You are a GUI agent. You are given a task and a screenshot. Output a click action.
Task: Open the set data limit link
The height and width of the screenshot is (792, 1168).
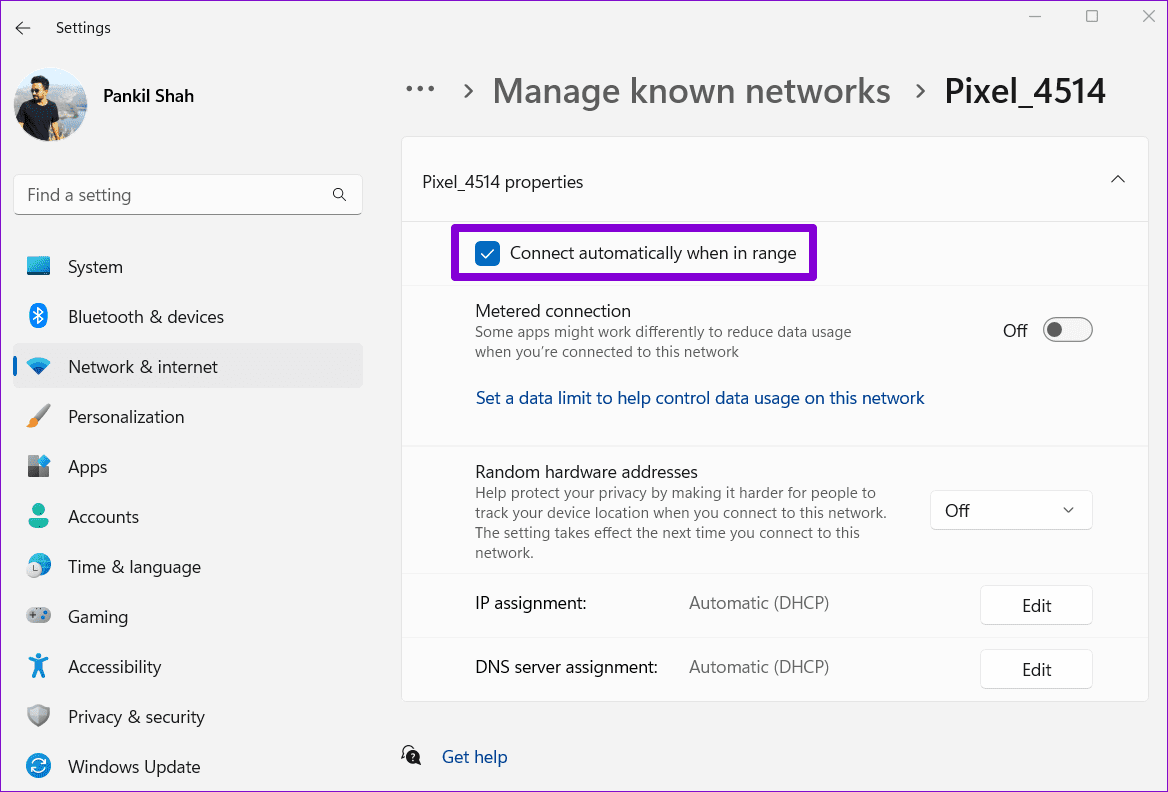click(x=699, y=398)
